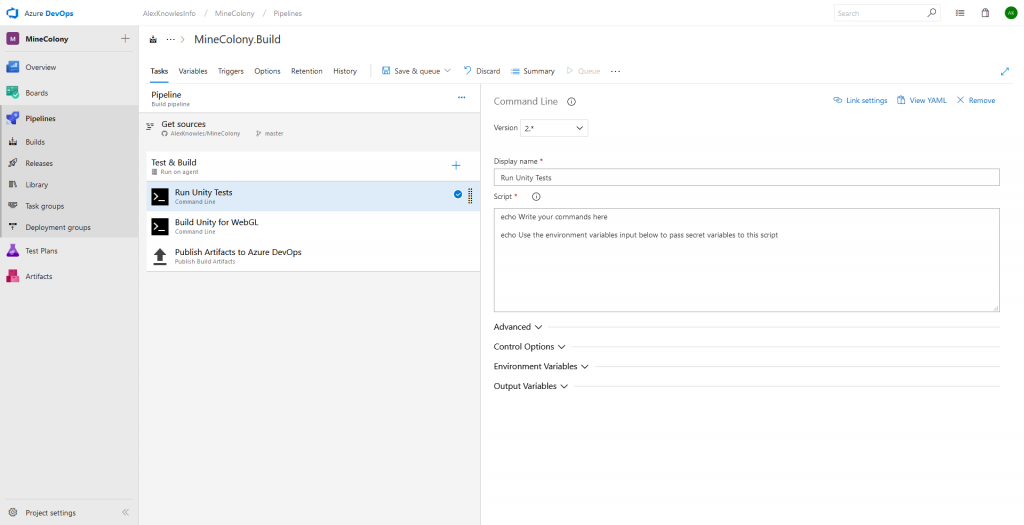Click the Script info icon

tap(536, 197)
